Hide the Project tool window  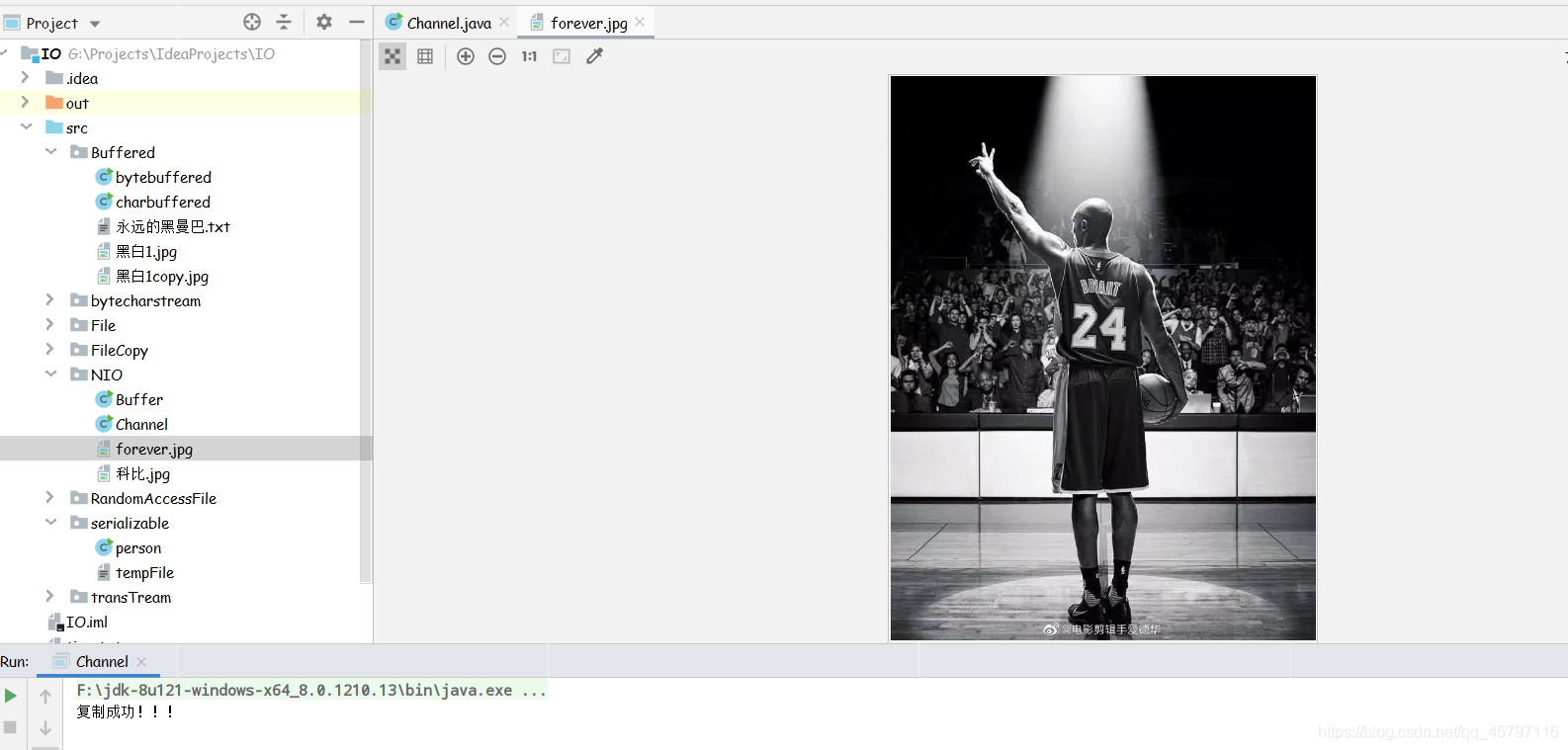pyautogui.click(x=357, y=22)
